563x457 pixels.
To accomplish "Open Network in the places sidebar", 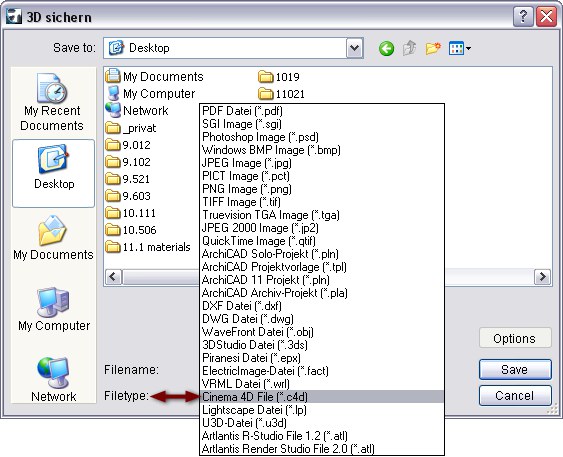I will (x=53, y=379).
